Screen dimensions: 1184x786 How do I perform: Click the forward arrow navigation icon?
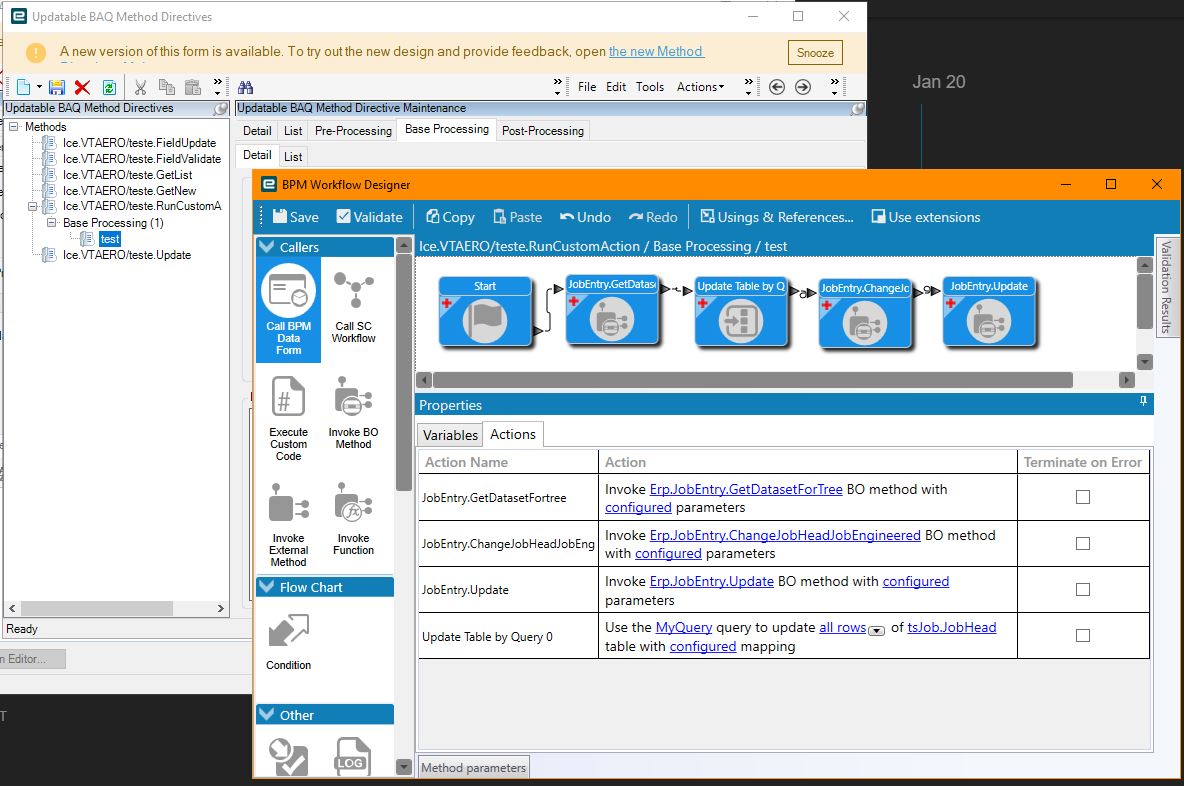point(803,87)
